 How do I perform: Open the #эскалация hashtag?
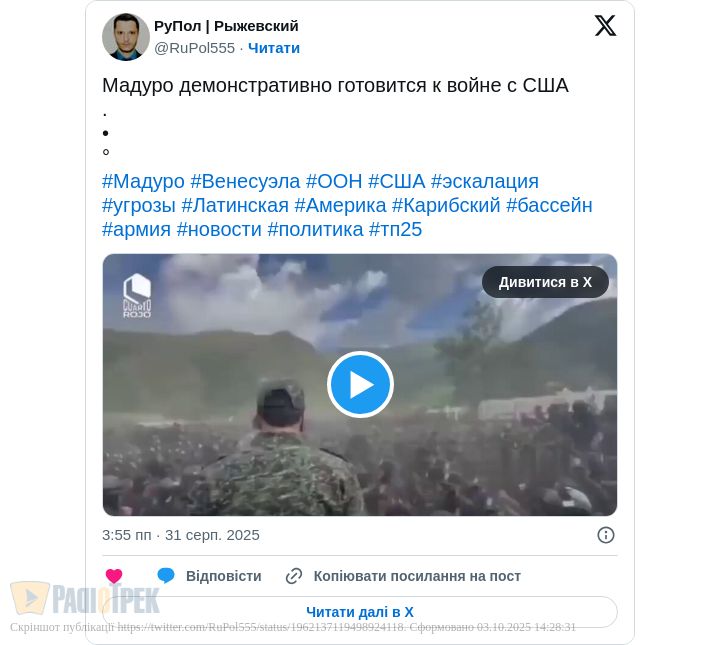coord(484,181)
